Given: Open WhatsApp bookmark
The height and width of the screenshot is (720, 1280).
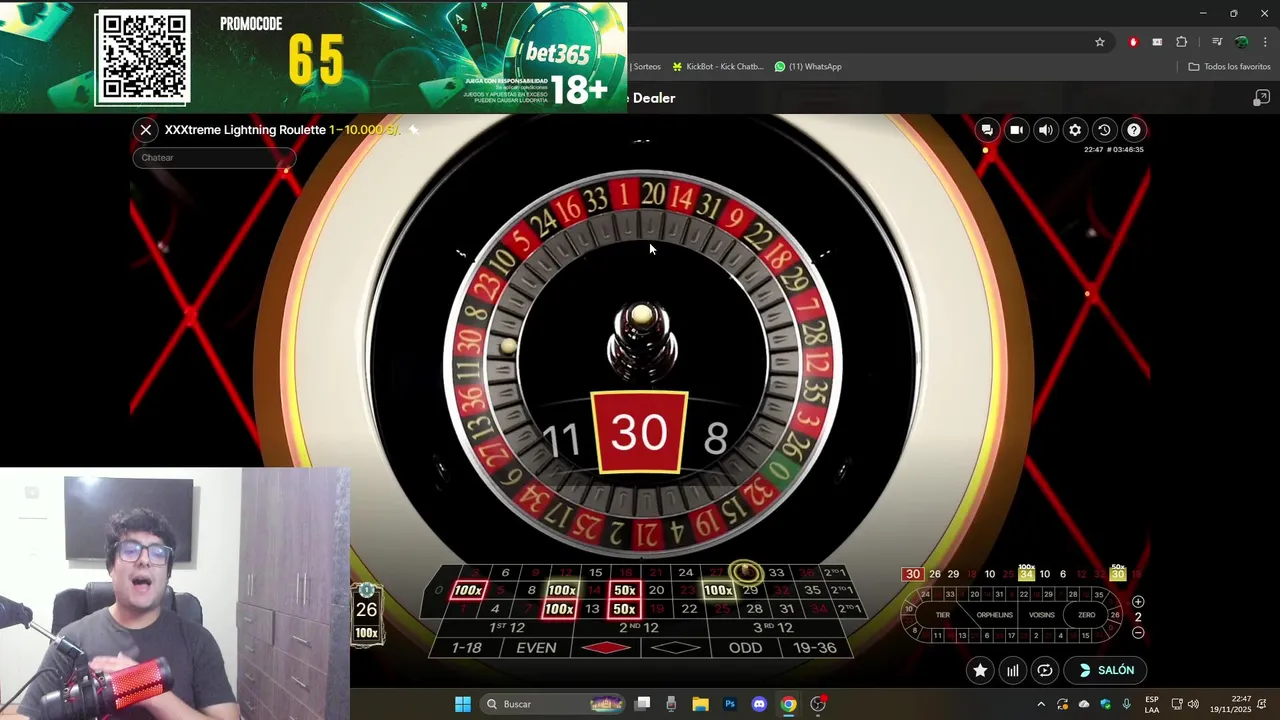Looking at the screenshot, I should (x=808, y=67).
